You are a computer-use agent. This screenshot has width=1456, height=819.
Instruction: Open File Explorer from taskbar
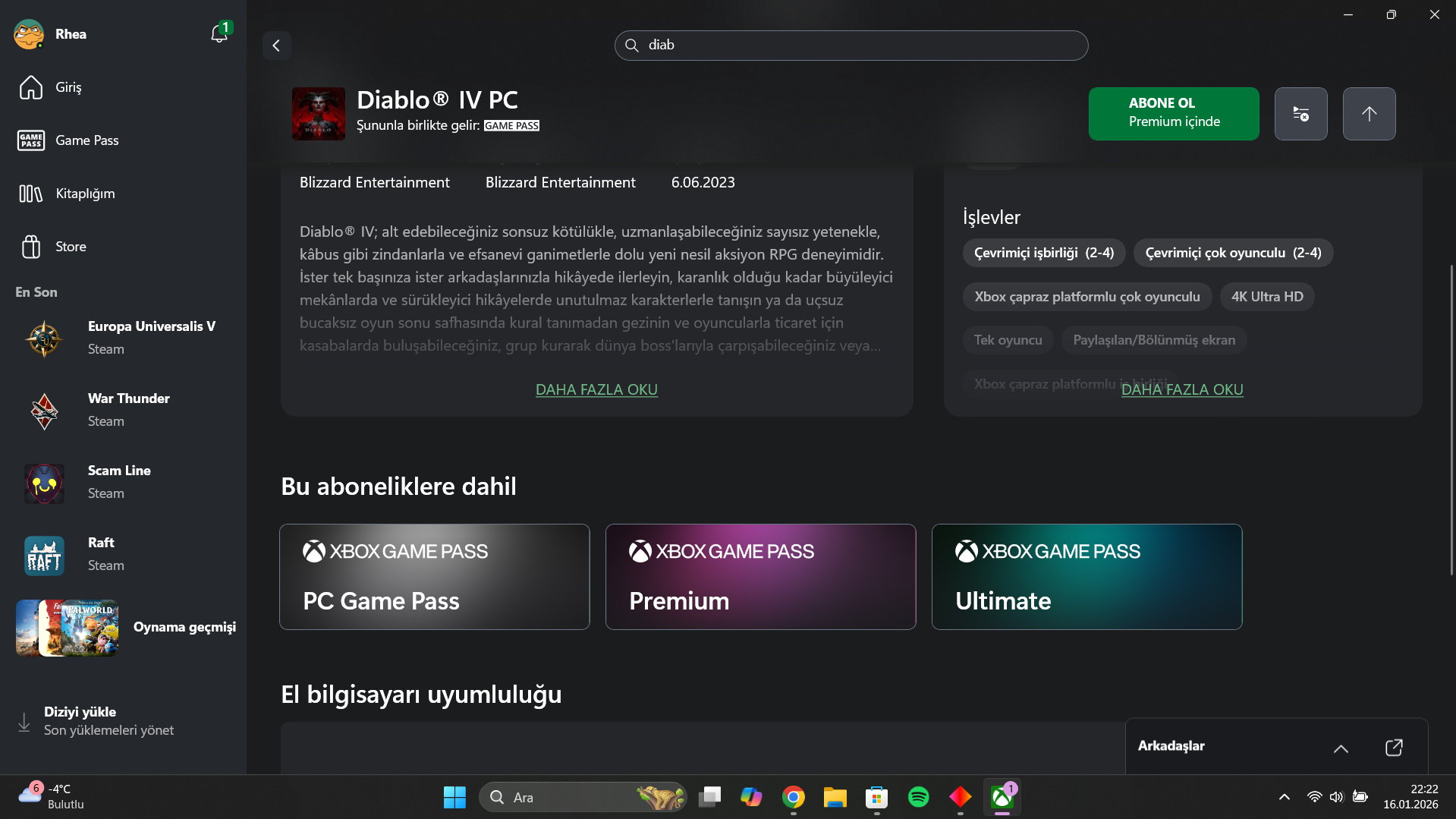click(x=835, y=797)
